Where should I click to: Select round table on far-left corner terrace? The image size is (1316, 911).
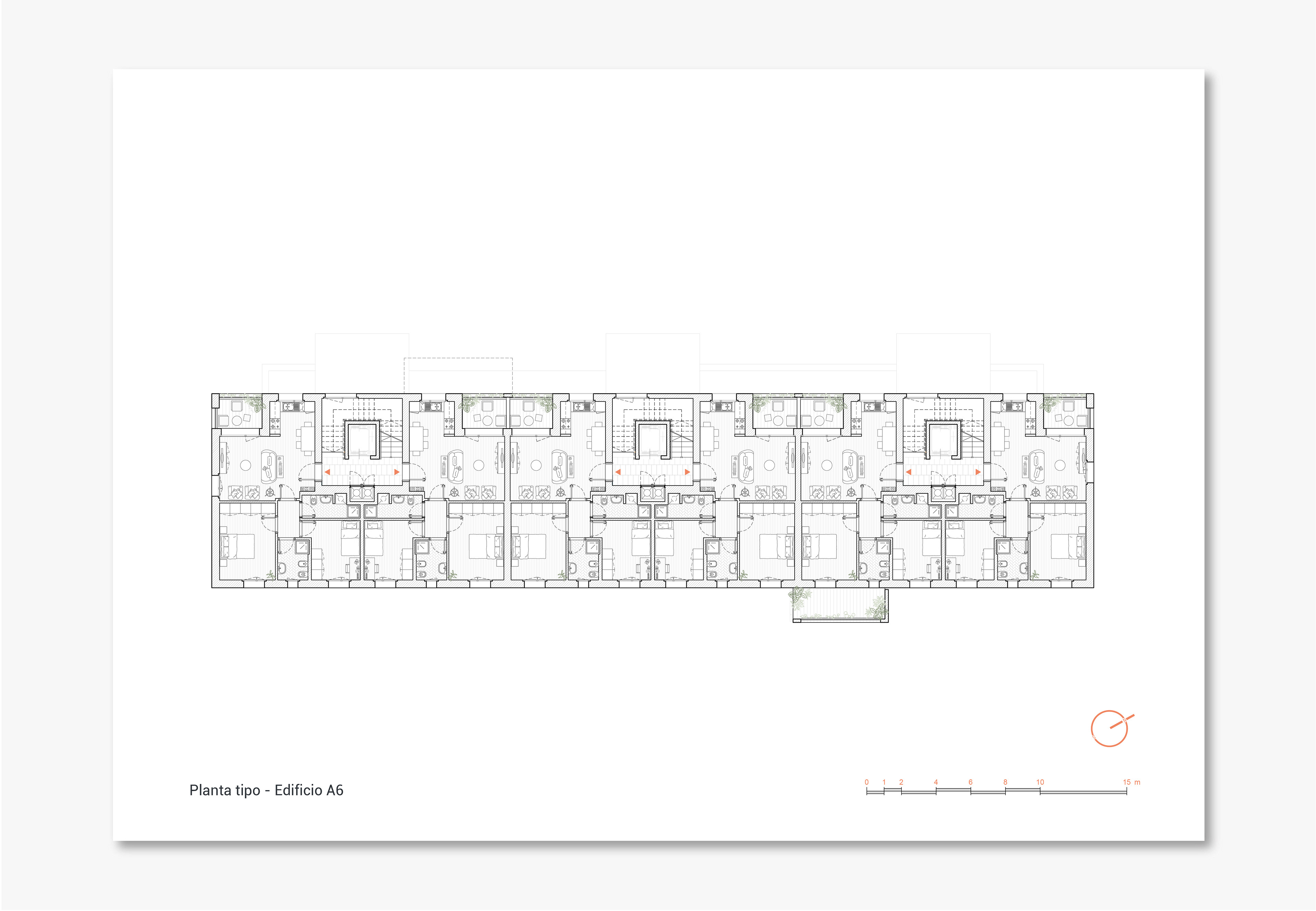[237, 420]
